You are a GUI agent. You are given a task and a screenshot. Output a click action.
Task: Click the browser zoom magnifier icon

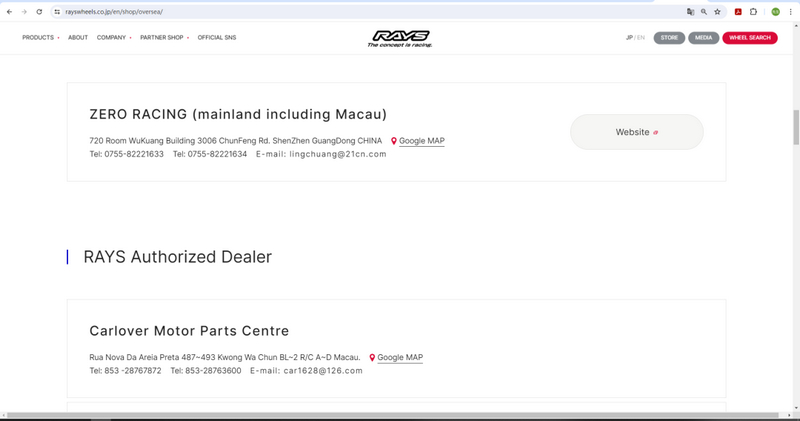tap(704, 12)
